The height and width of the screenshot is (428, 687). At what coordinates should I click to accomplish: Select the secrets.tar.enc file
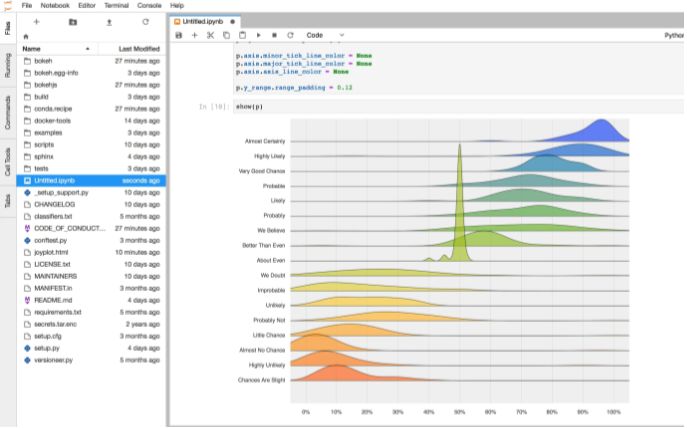click(x=91, y=324)
